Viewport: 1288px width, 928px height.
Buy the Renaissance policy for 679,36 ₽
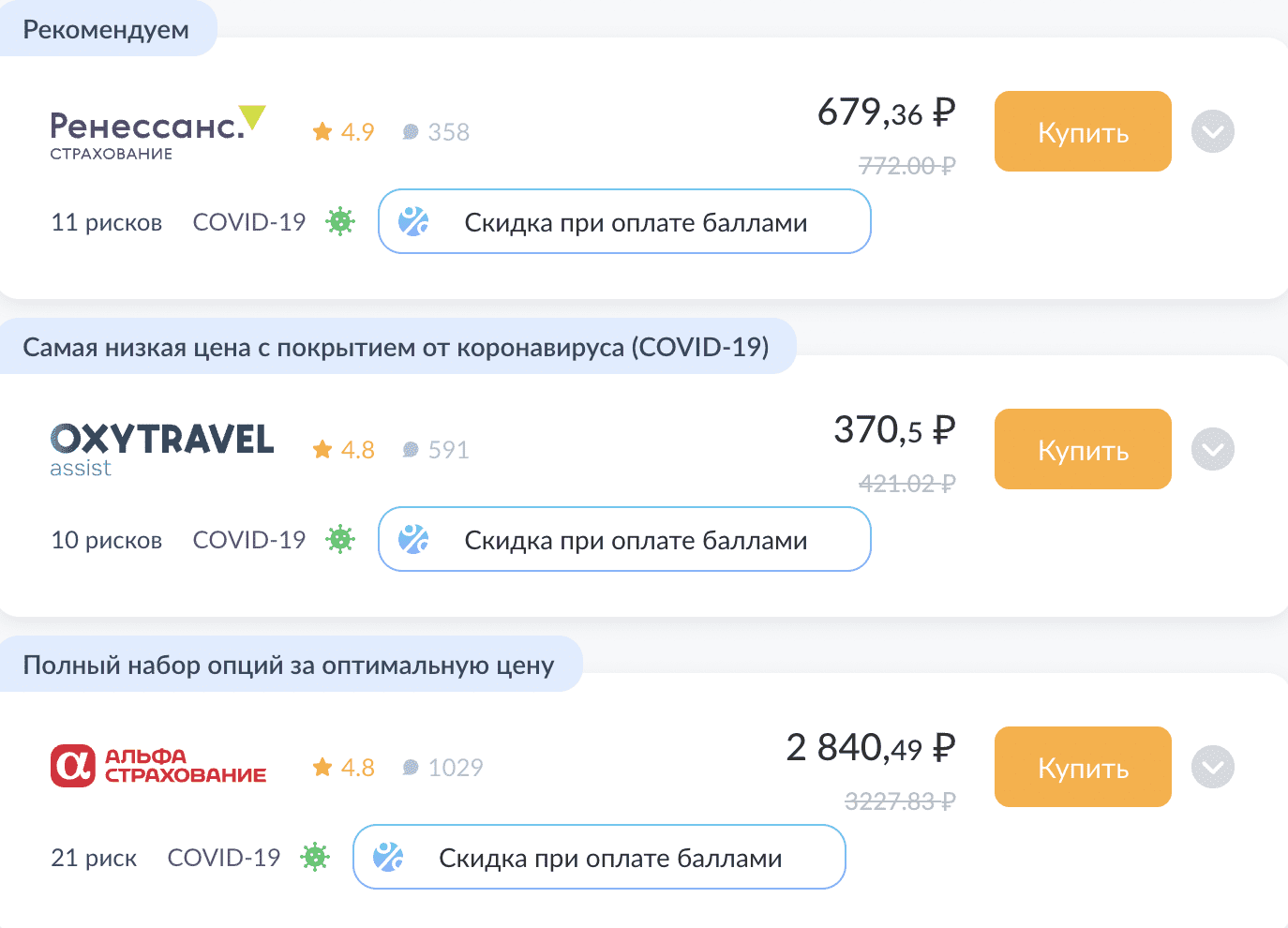pyautogui.click(x=1083, y=131)
